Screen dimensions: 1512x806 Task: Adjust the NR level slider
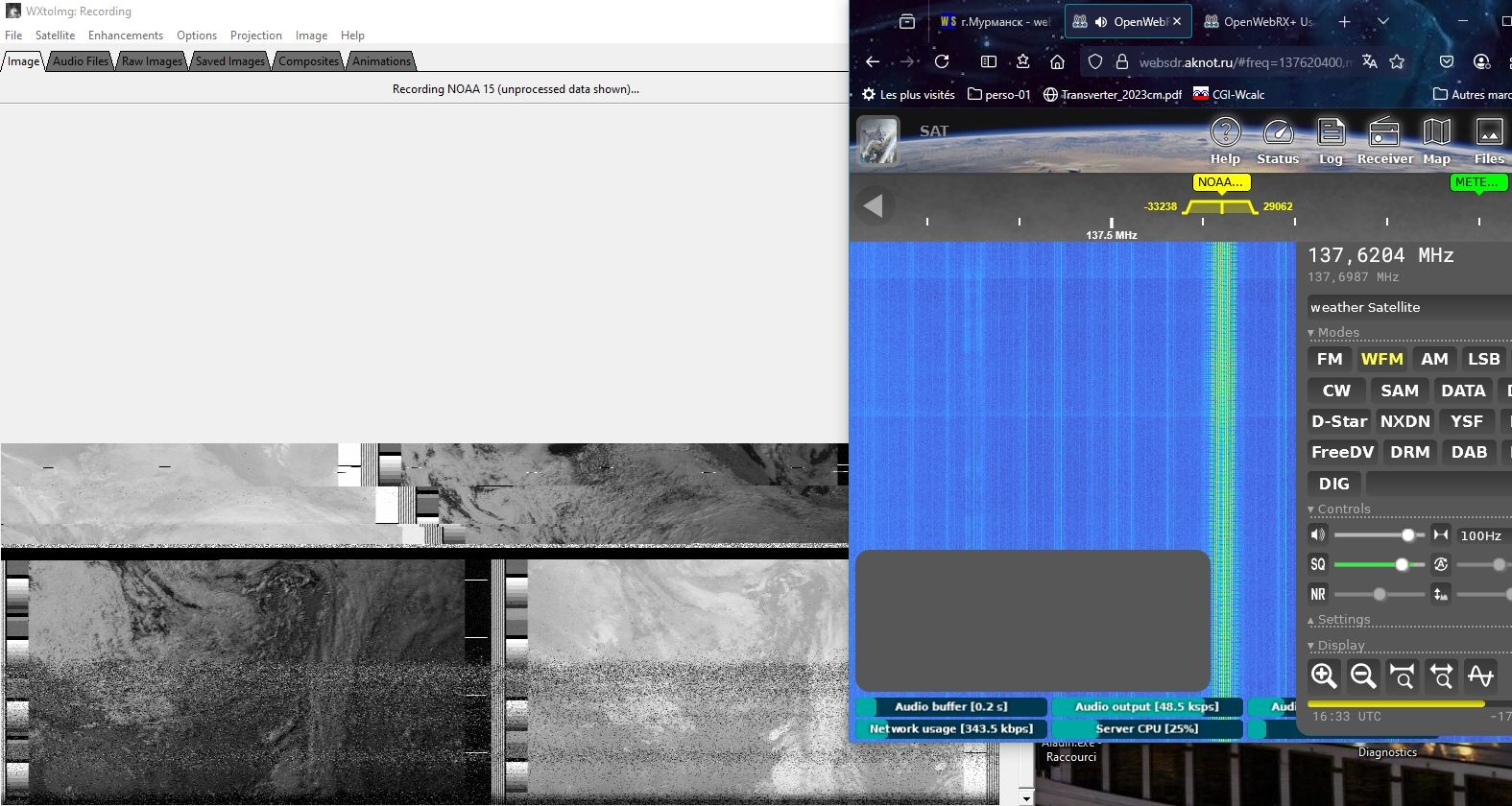tap(1380, 594)
